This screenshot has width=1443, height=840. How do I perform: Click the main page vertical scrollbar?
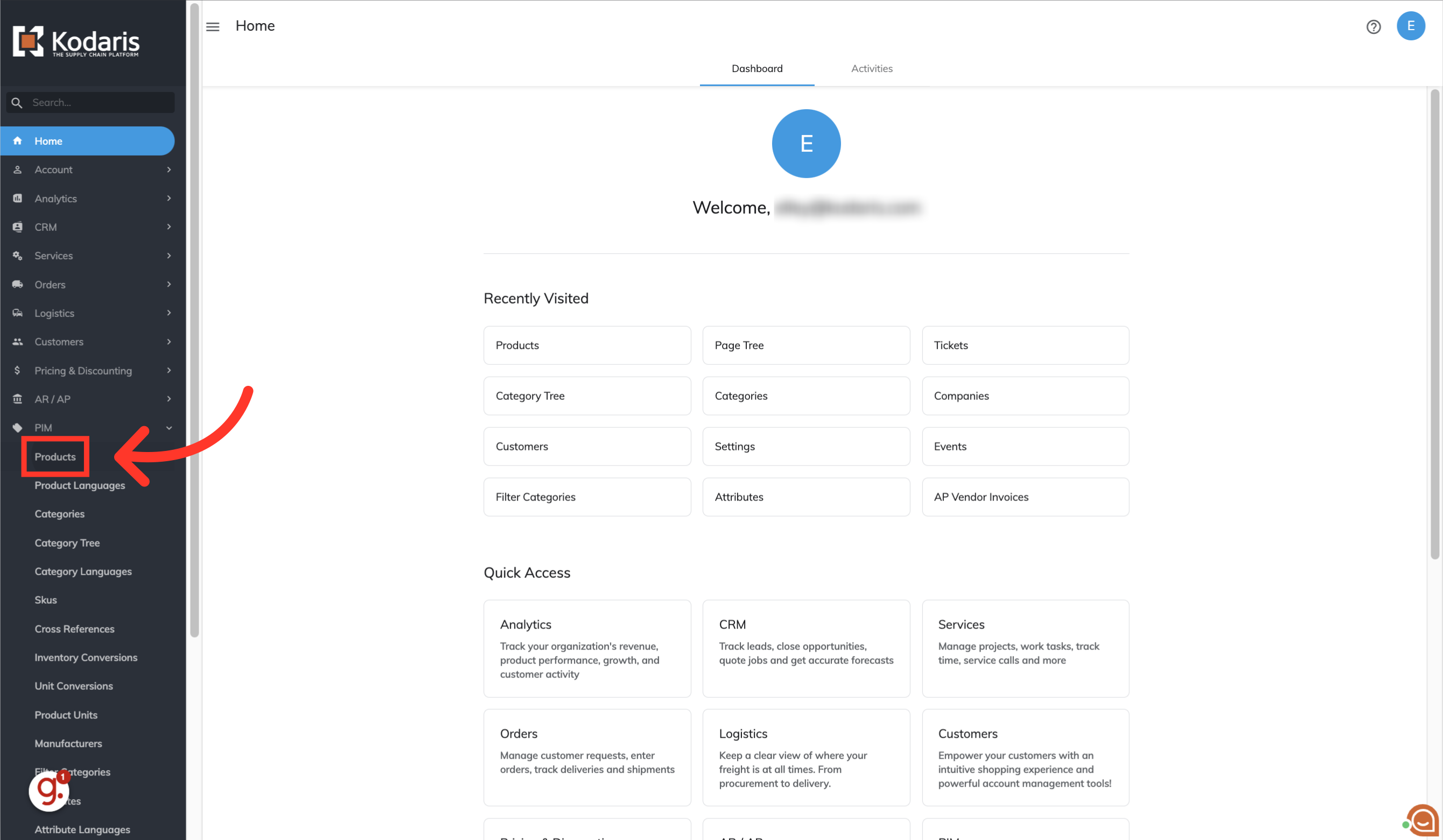point(1434,323)
